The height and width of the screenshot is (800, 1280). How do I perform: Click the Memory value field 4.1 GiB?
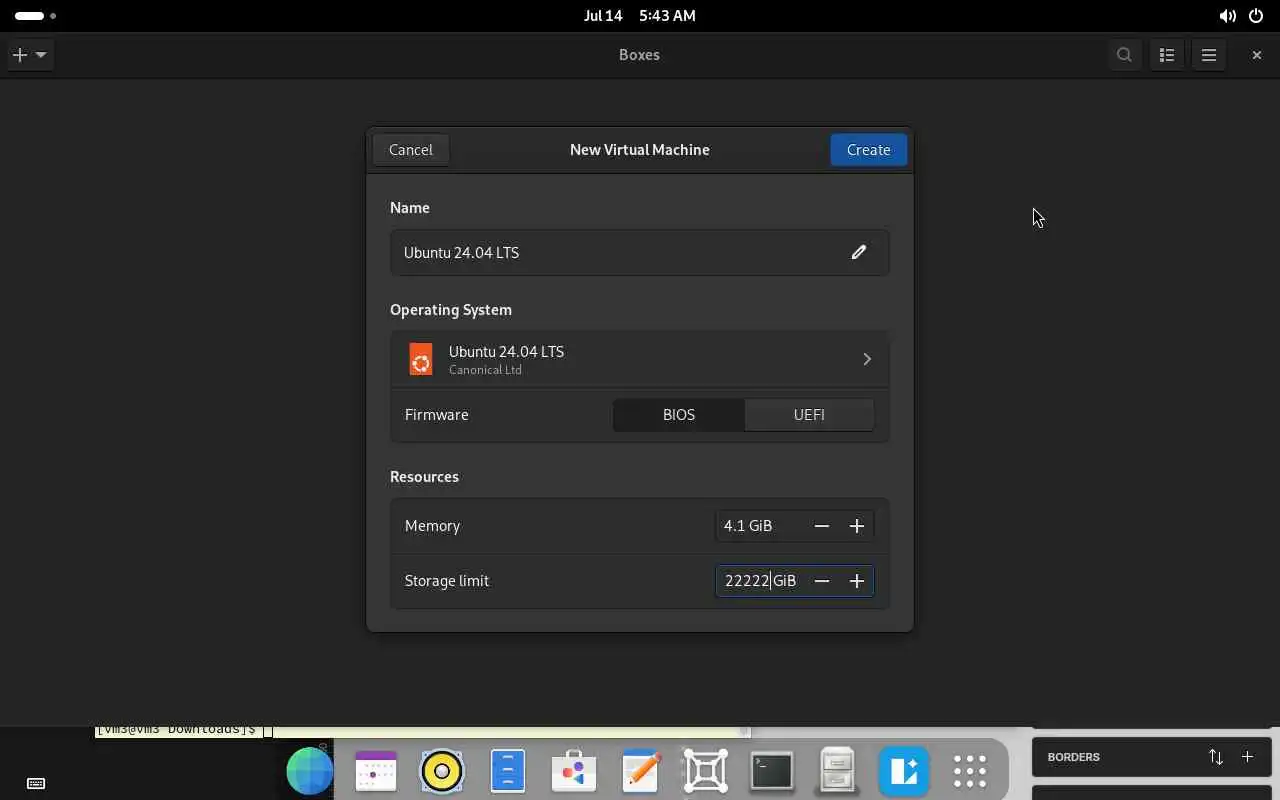tap(760, 526)
